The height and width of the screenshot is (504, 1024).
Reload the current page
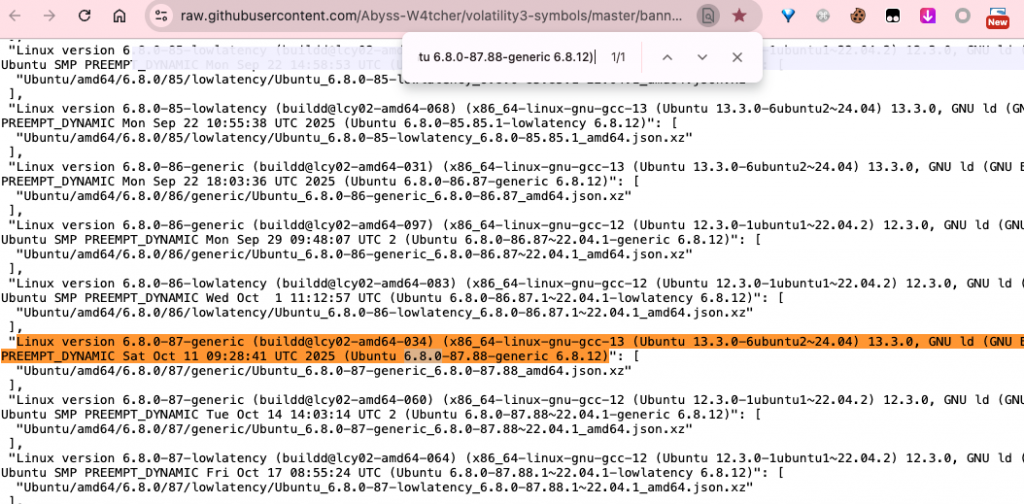84,16
